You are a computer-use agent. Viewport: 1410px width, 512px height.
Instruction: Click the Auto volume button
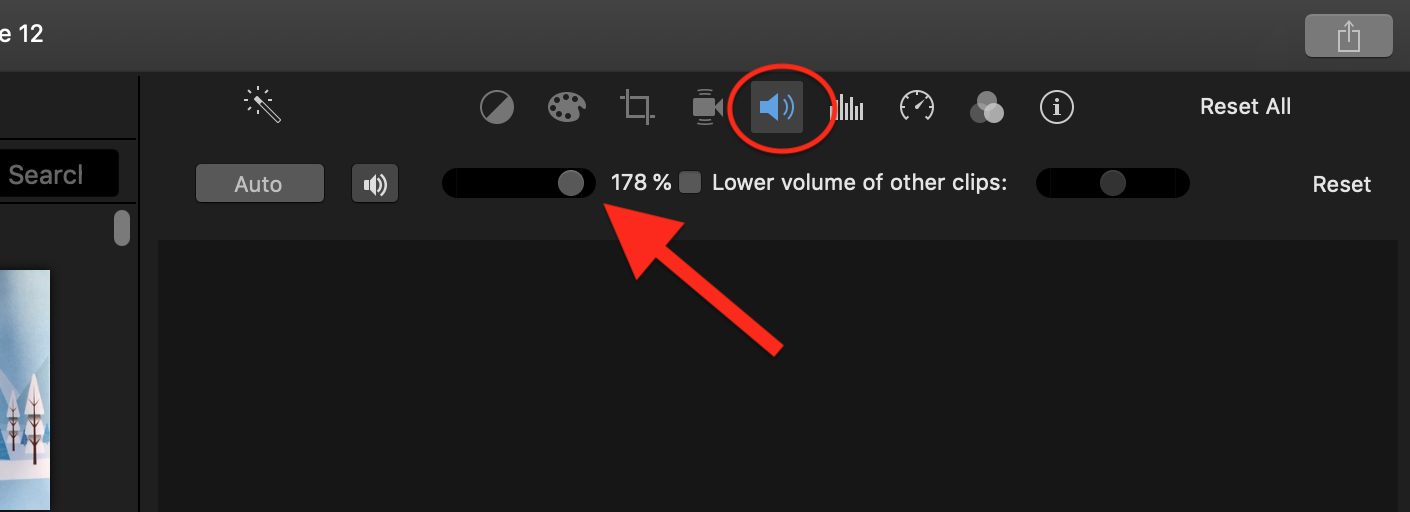tap(260, 184)
